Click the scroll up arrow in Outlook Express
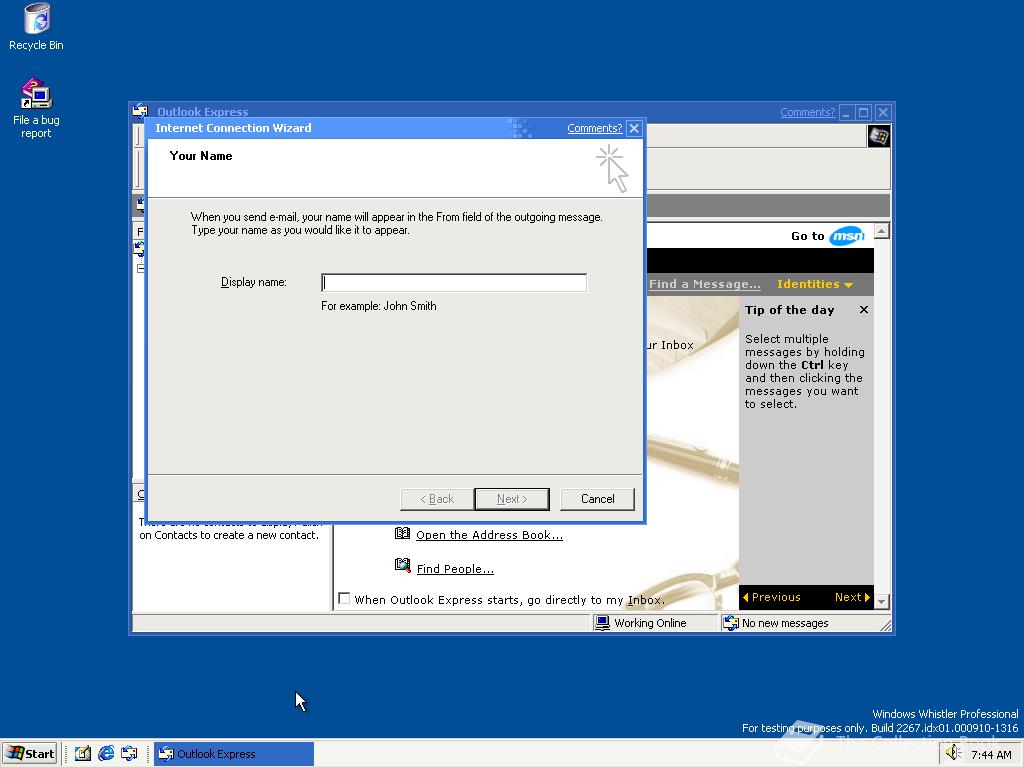 882,231
